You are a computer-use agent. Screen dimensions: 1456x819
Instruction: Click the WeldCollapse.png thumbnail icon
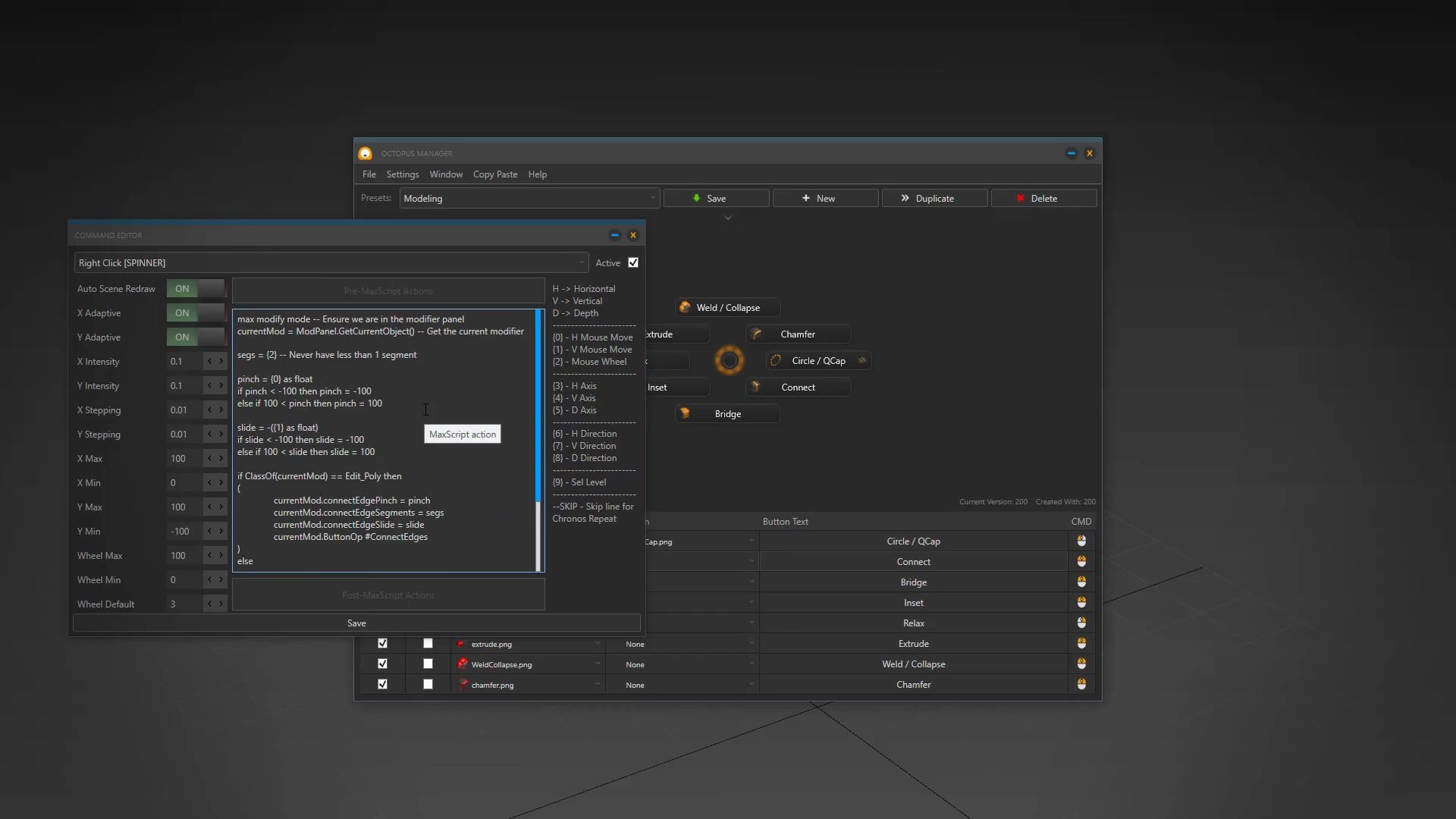(x=462, y=664)
